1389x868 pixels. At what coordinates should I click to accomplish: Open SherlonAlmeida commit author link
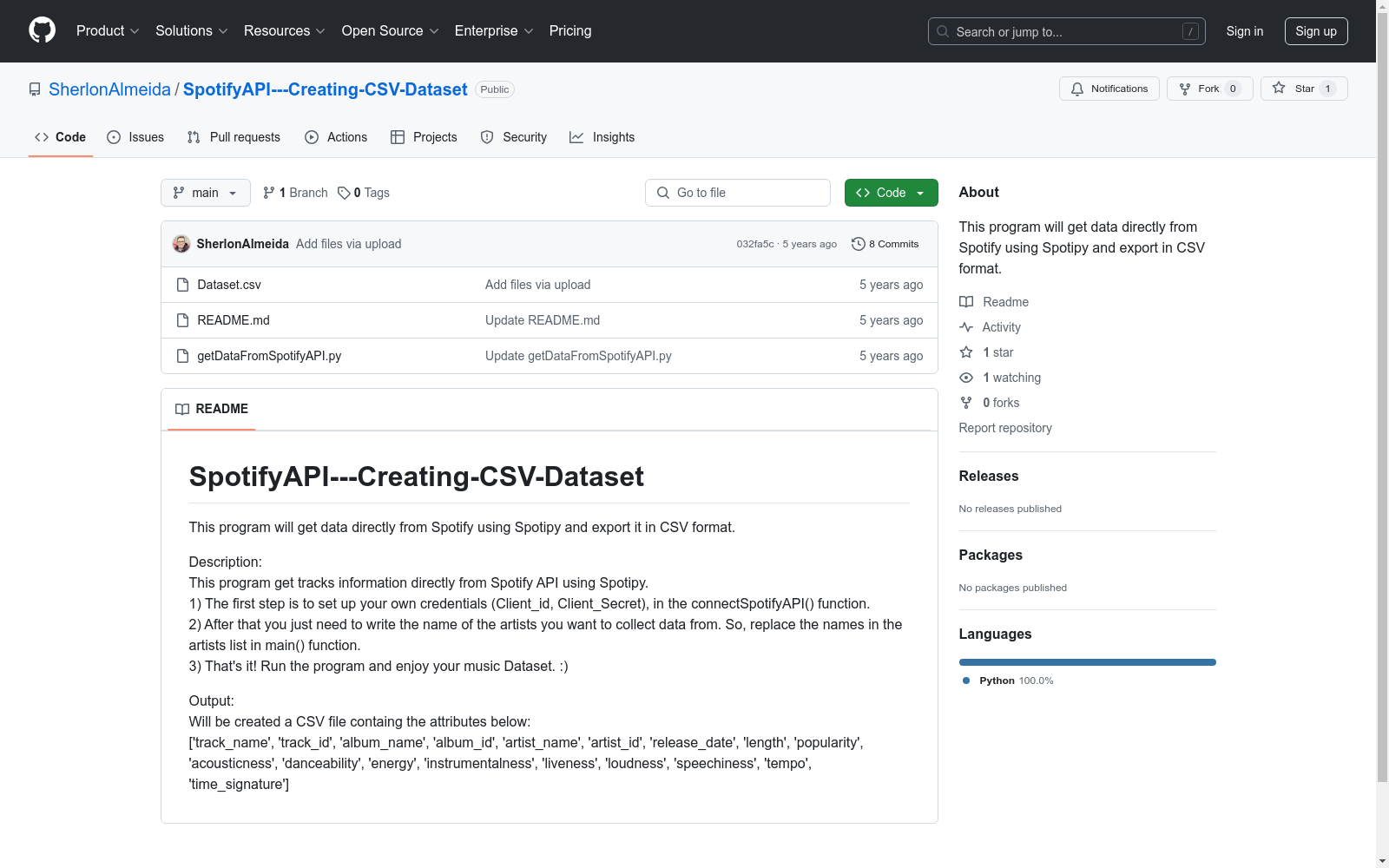coord(243,244)
